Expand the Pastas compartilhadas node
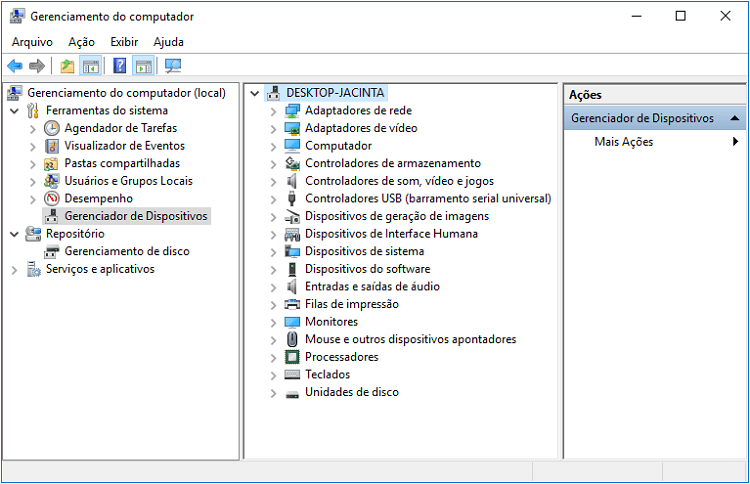This screenshot has height=484, width=750. pos(33,164)
